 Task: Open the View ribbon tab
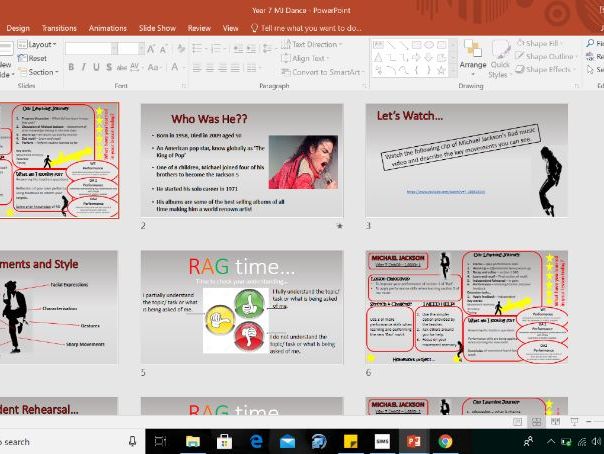click(230, 28)
